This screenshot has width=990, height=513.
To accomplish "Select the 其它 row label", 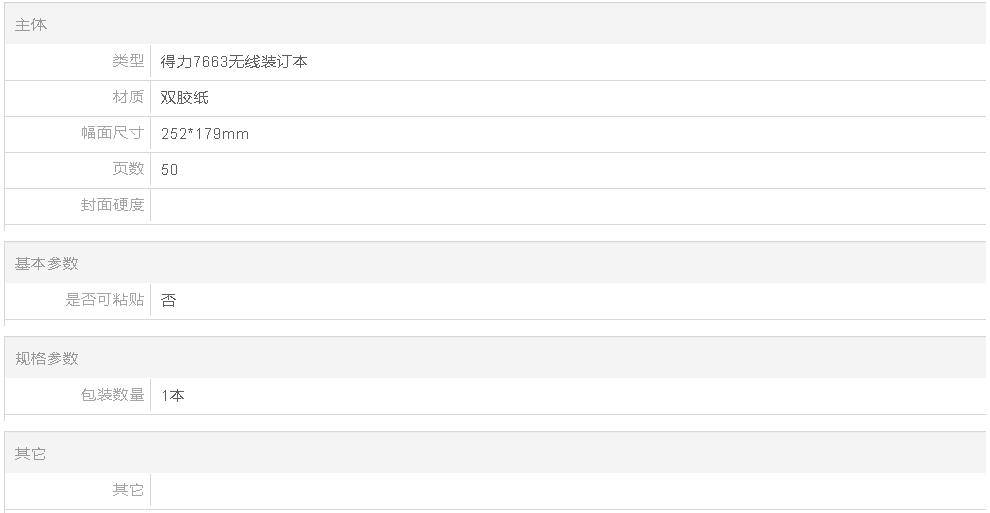I will [x=128, y=490].
